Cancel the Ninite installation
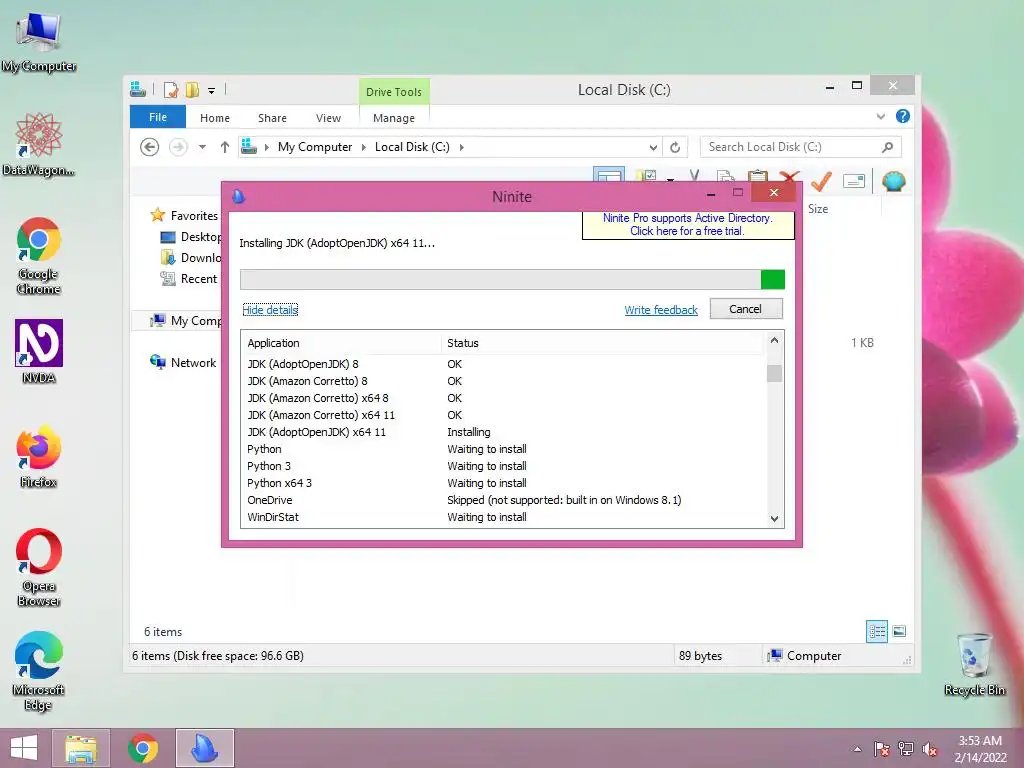 [746, 309]
